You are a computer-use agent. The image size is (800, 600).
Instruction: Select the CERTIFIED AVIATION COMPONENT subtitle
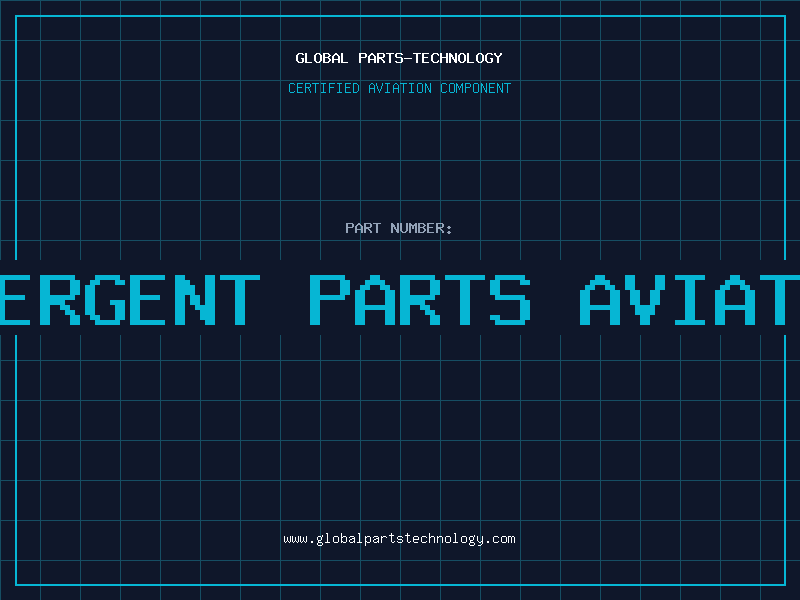point(399,88)
